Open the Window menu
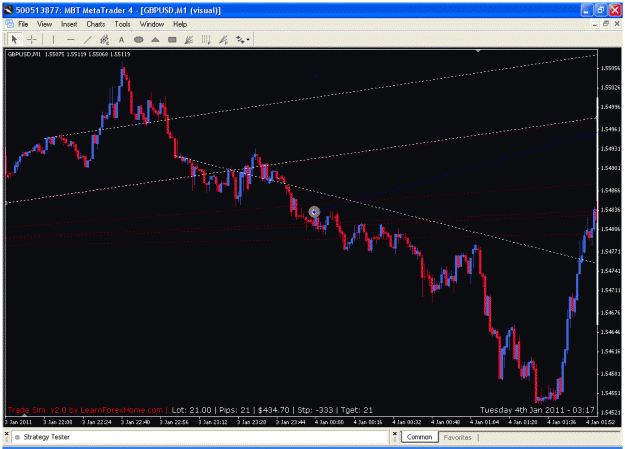This screenshot has height=449, width=625. point(152,24)
